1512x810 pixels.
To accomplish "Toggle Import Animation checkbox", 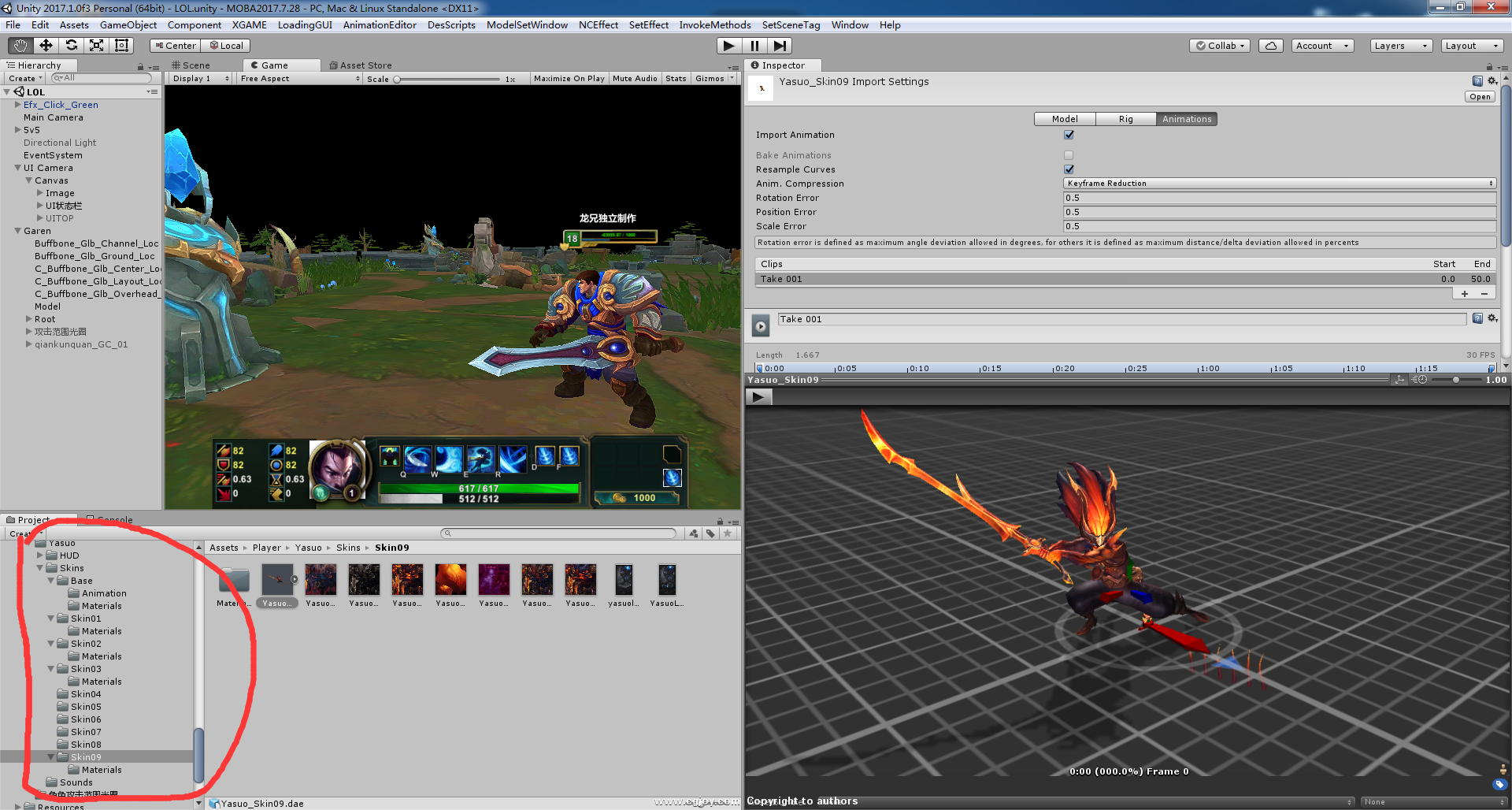I will click(x=1069, y=135).
